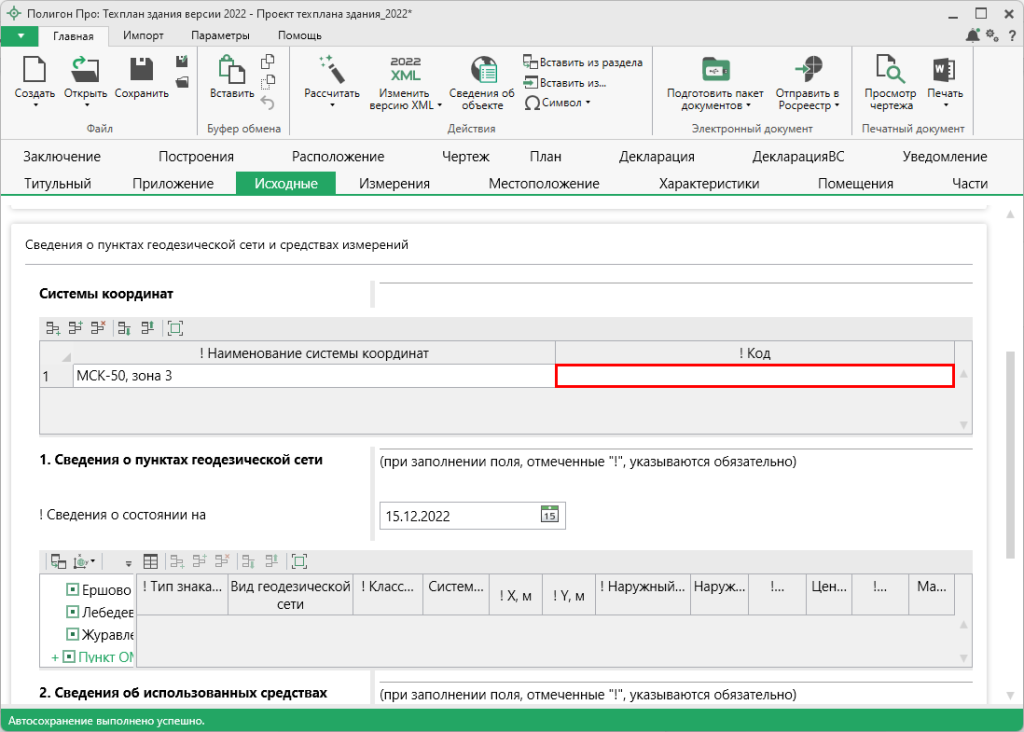Expand the green Пункт tree node

55,657
